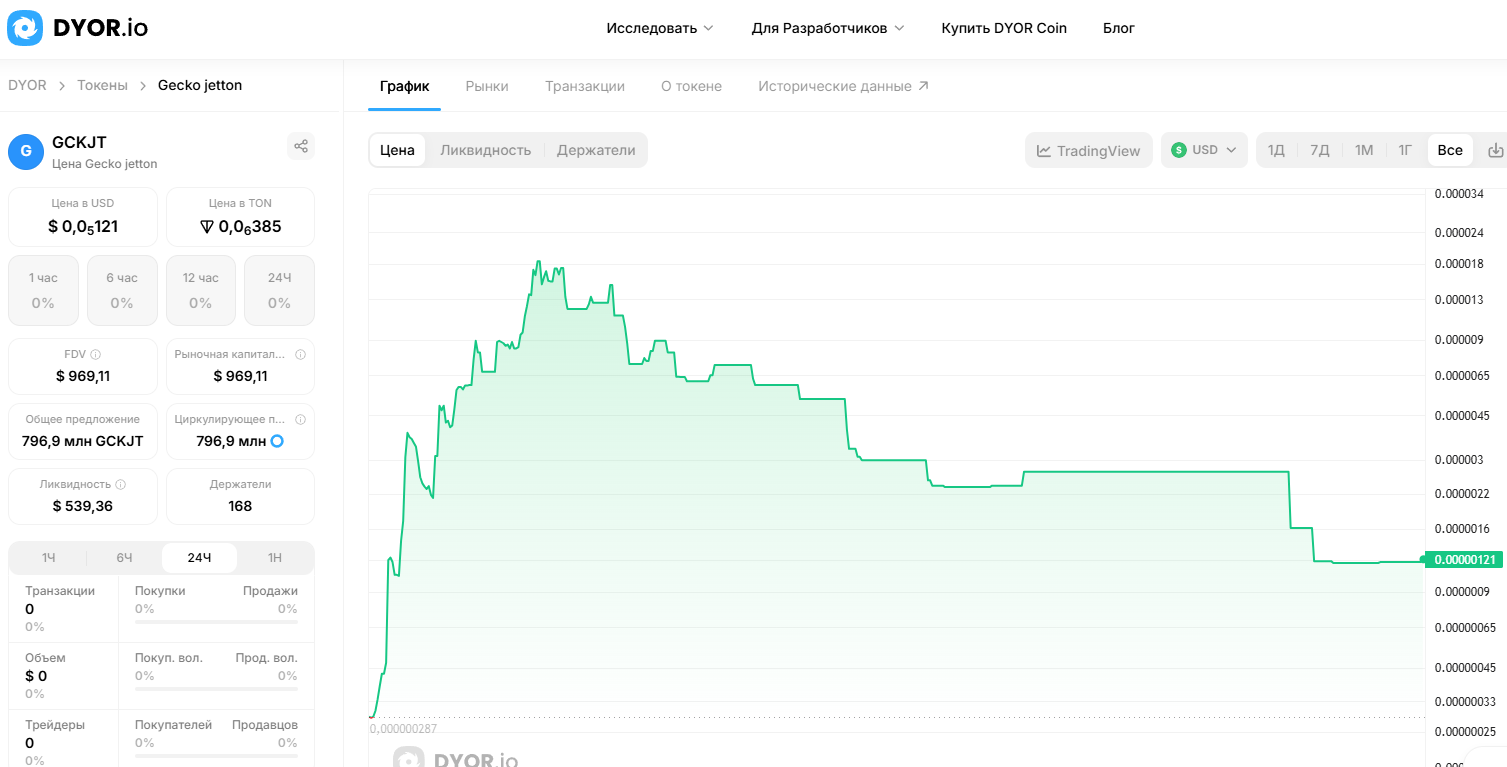Image resolution: width=1507 pixels, height=767 pixels.
Task: Click the DYOR.io logo icon
Action: pos(25,28)
